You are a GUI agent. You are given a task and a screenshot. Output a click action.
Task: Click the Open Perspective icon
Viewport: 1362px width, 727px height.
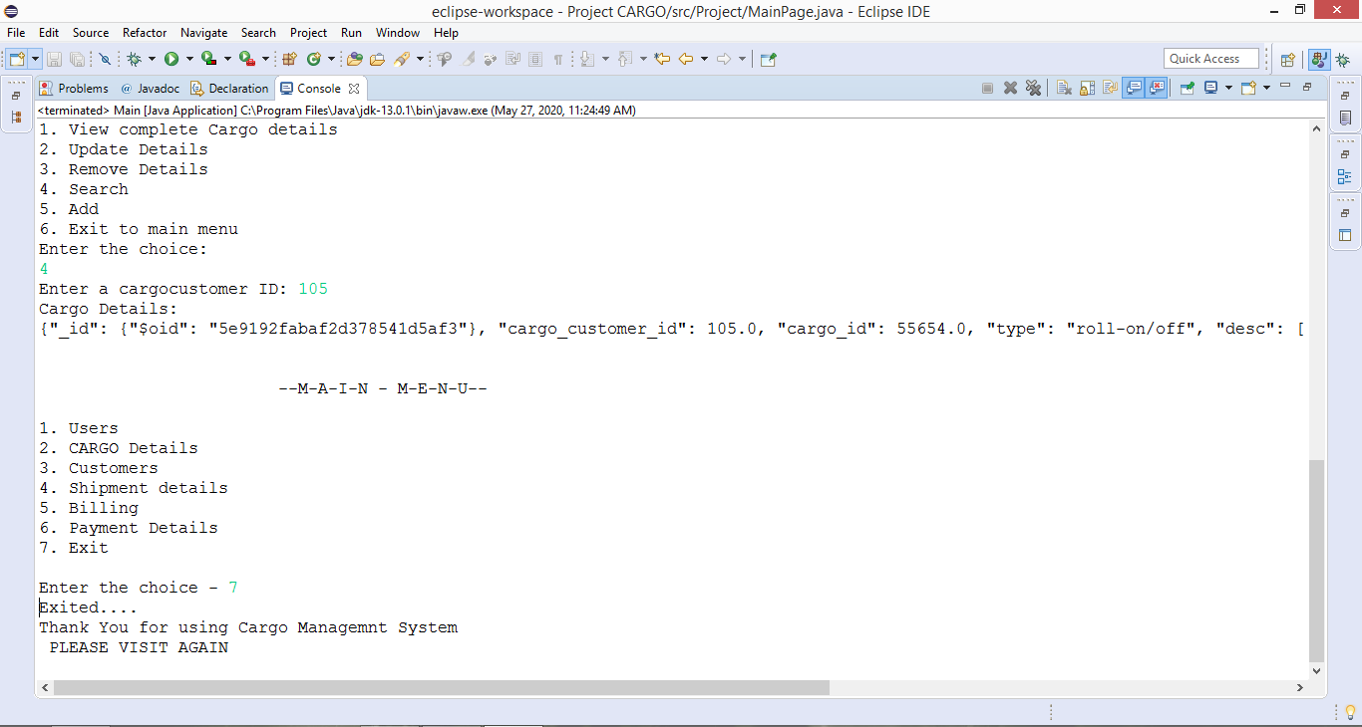pos(1288,59)
